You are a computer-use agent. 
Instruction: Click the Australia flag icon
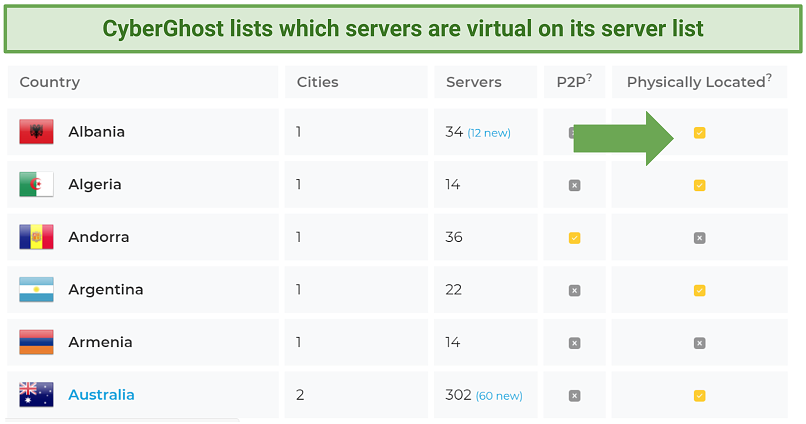coord(36,395)
